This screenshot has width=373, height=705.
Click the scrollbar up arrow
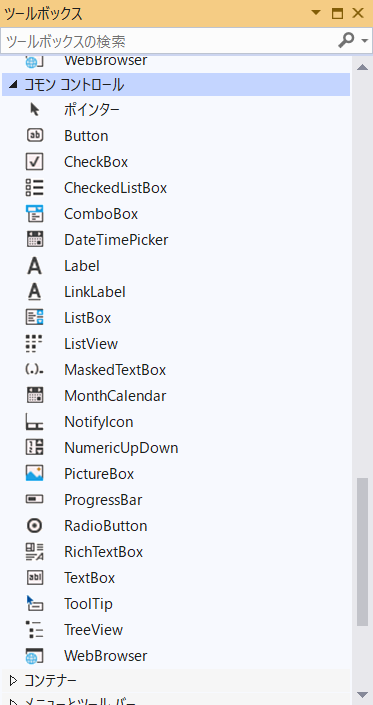click(x=362, y=67)
